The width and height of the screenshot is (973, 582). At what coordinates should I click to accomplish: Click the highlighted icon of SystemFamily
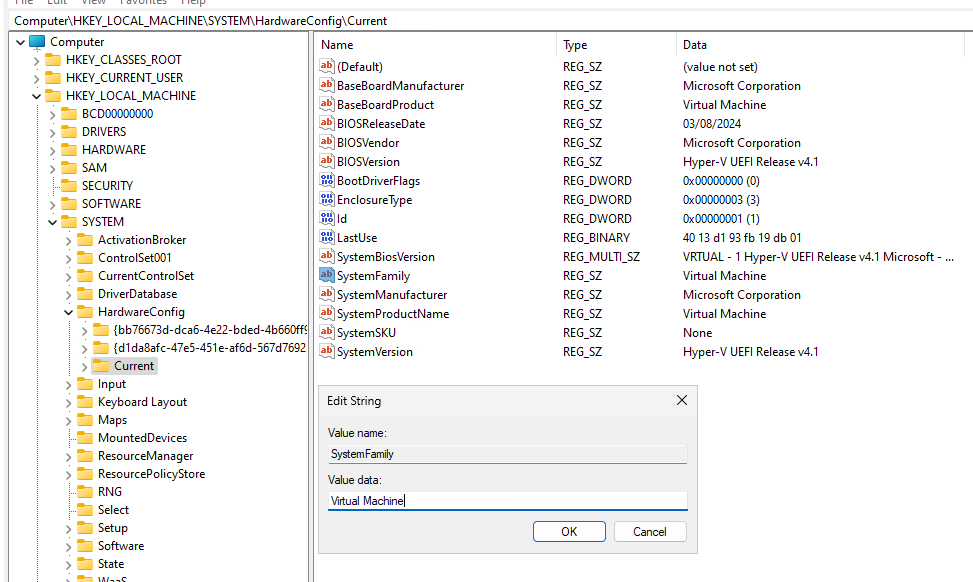click(326, 275)
